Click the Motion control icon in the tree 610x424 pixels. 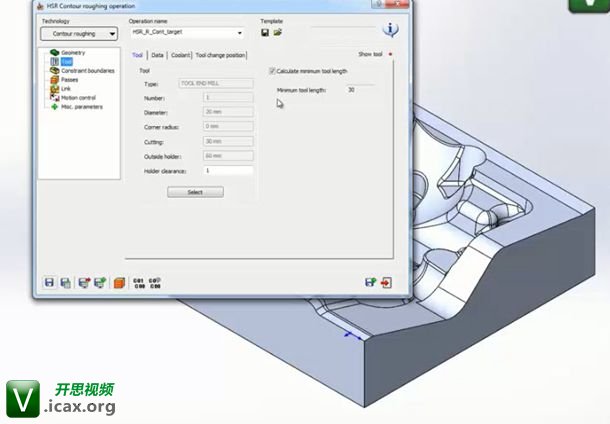(54, 98)
